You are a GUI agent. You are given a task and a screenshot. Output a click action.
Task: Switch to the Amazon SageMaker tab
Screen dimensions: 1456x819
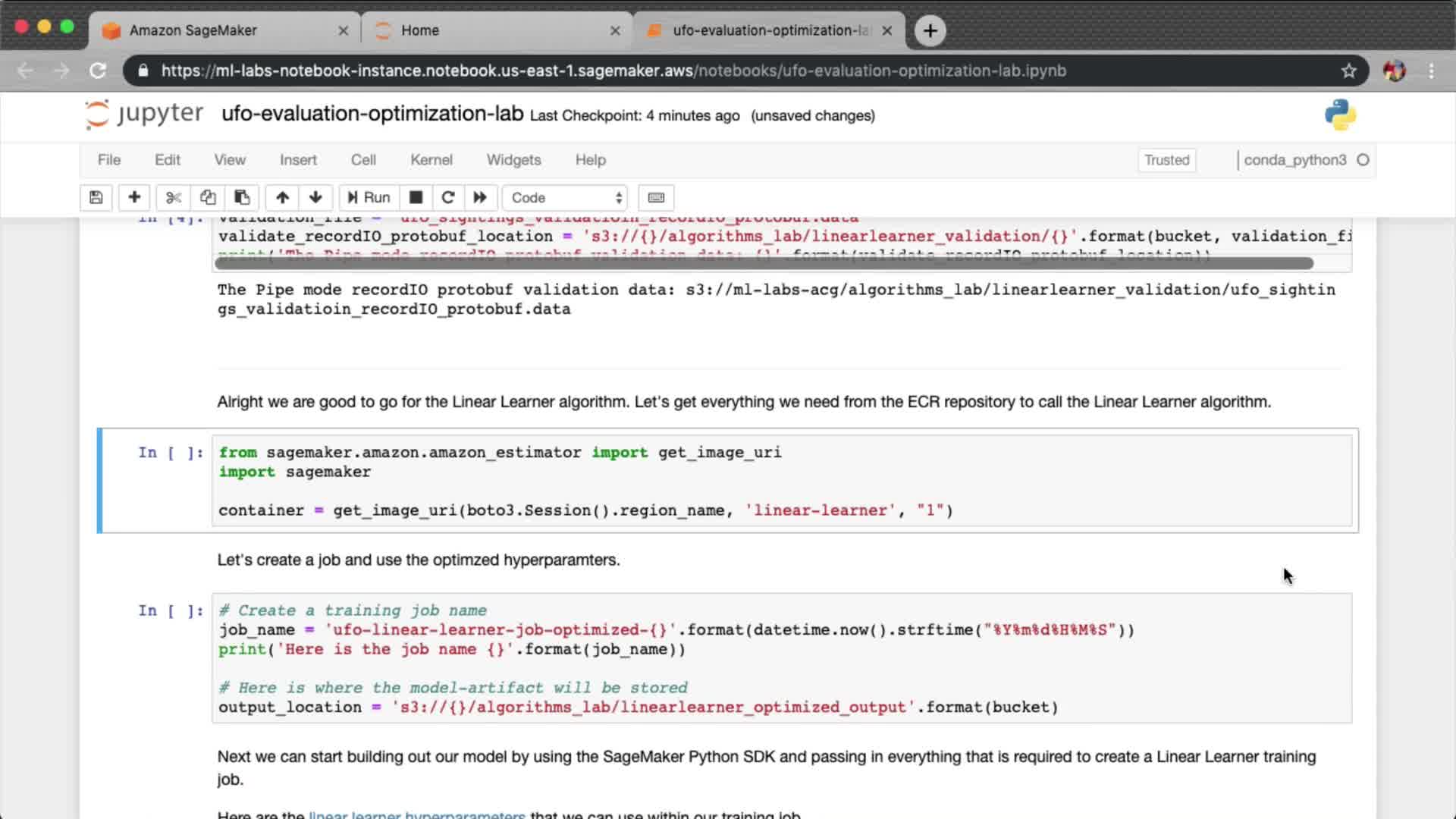pyautogui.click(x=193, y=30)
